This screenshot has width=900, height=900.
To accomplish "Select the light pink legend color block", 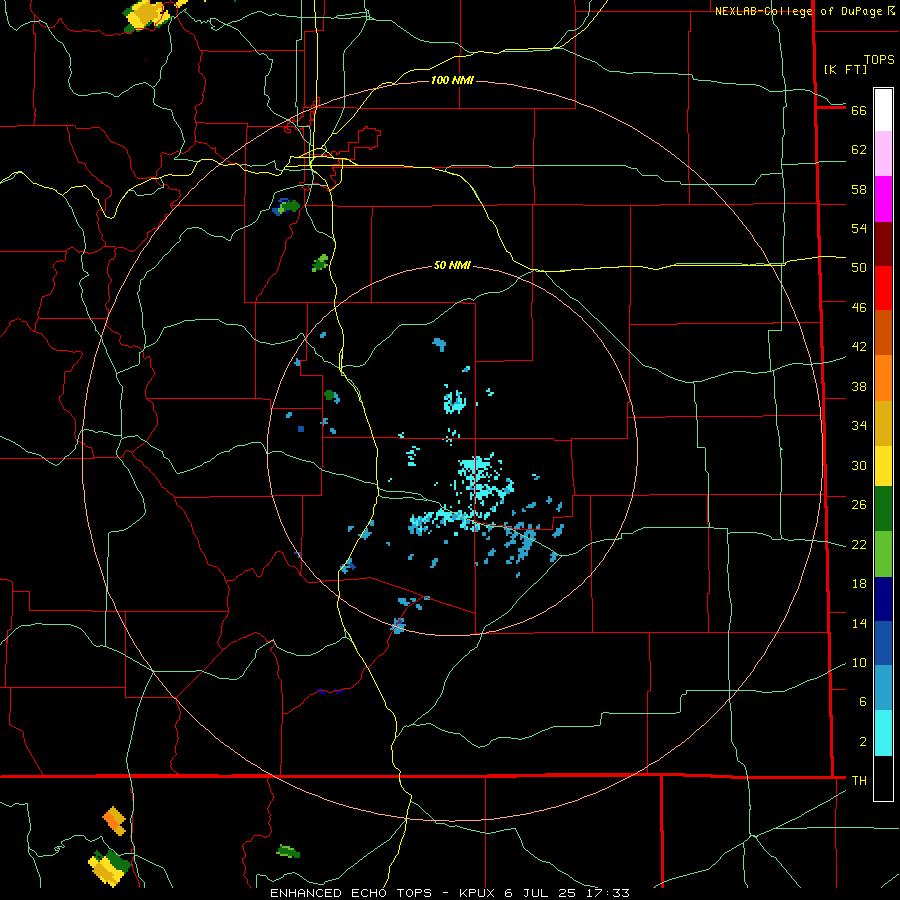I will click(x=883, y=153).
